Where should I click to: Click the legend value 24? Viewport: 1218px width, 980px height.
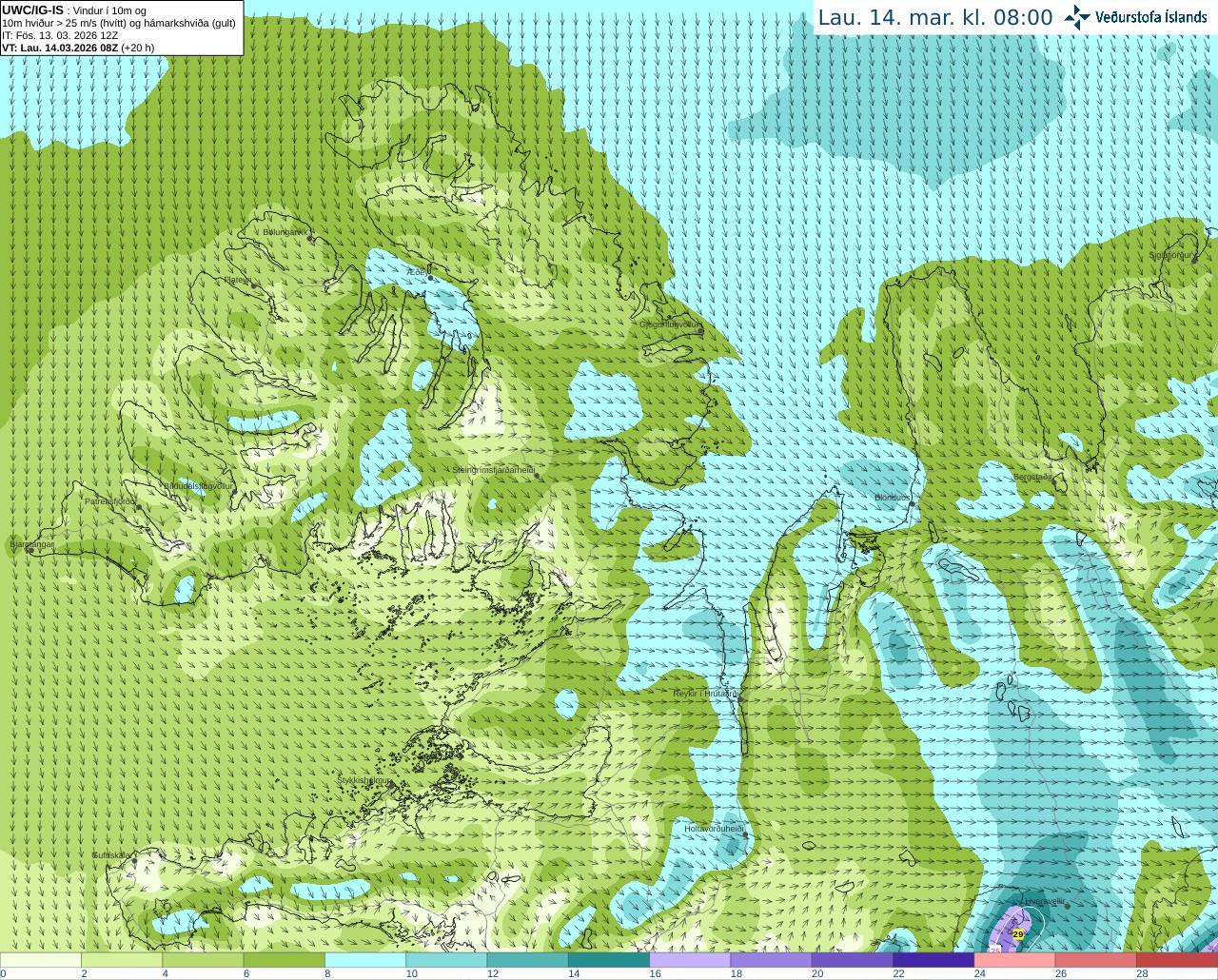pos(979,973)
